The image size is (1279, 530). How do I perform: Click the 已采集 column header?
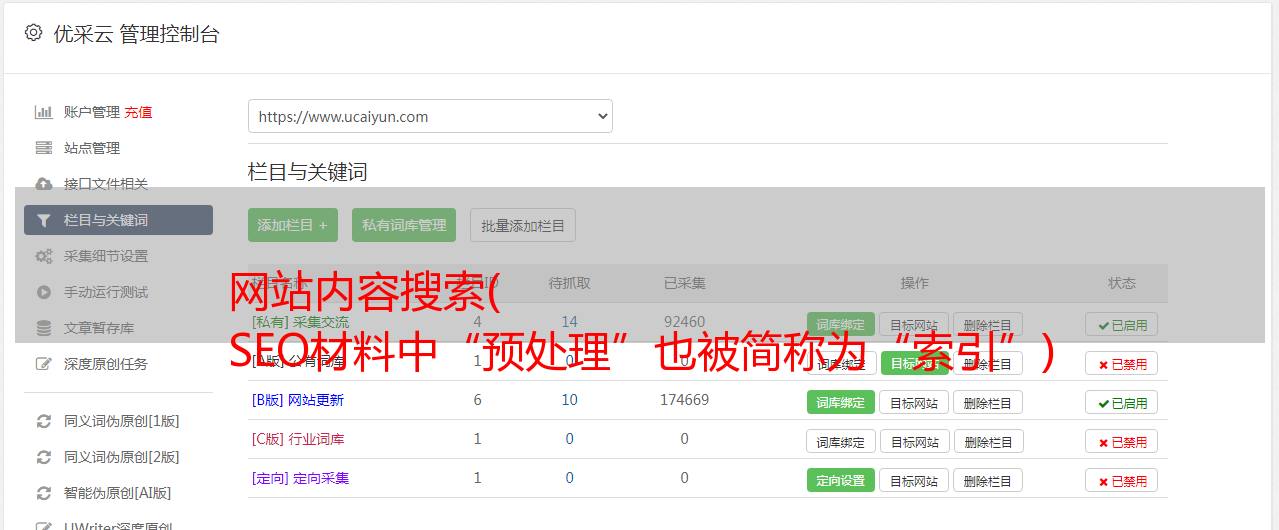point(684,283)
